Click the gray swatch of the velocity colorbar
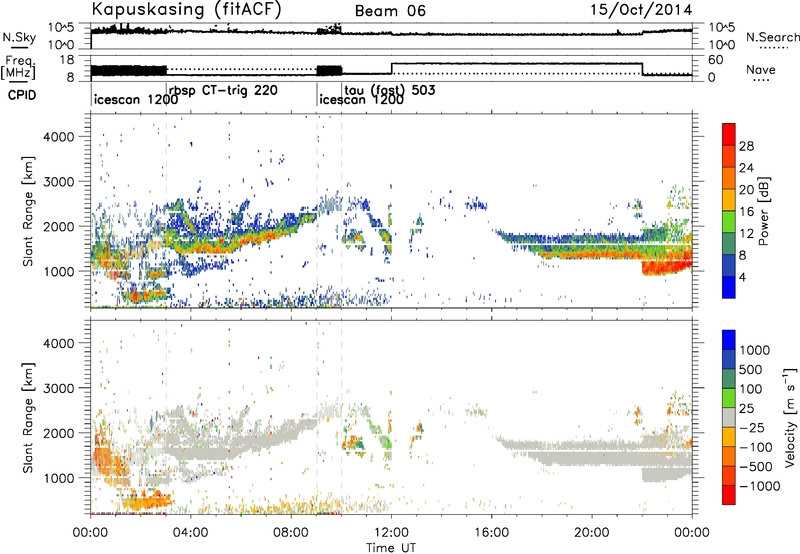The height and width of the screenshot is (554, 800). (x=729, y=417)
